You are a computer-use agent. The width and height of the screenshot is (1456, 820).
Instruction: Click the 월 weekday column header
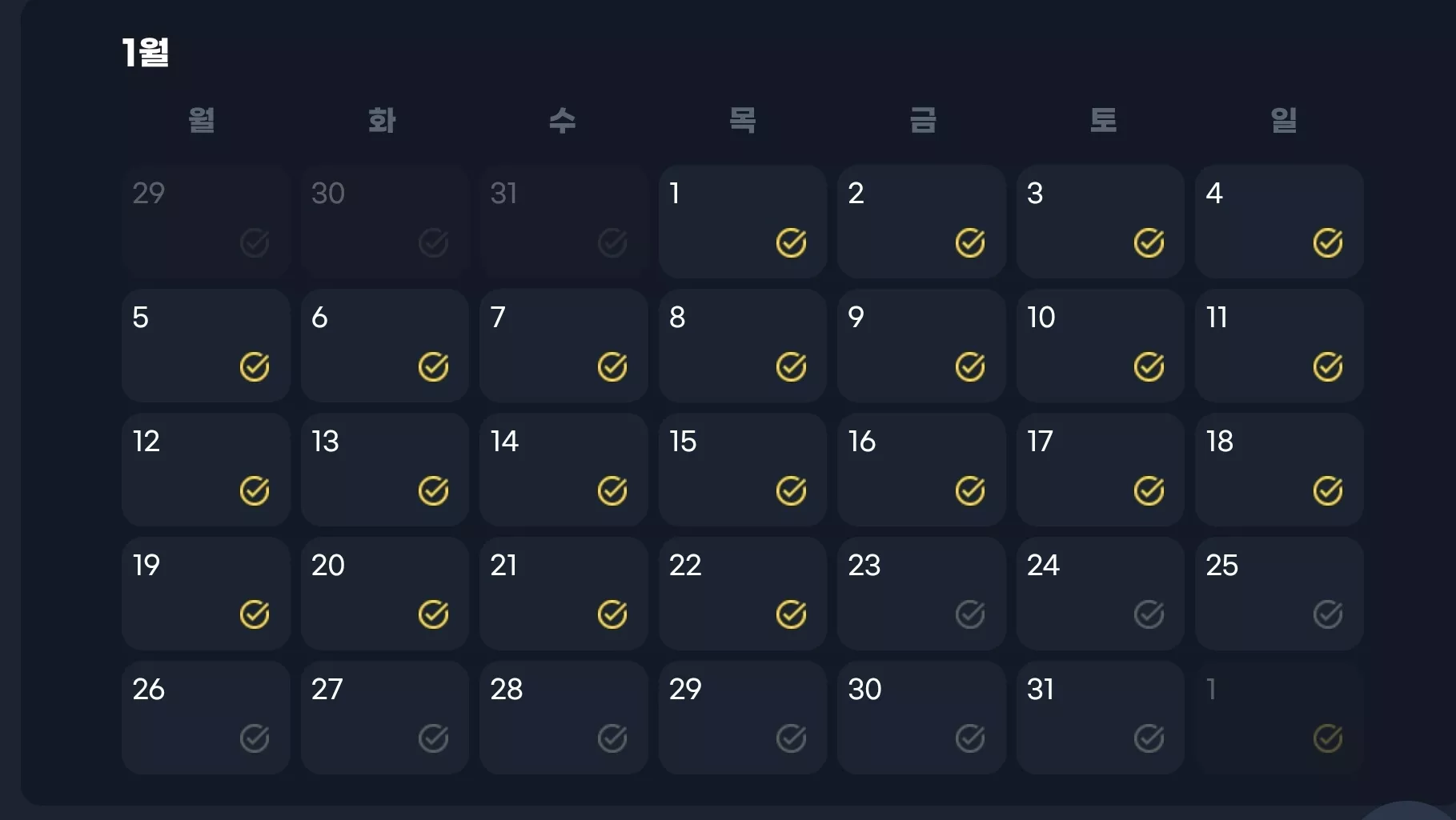pyautogui.click(x=202, y=120)
